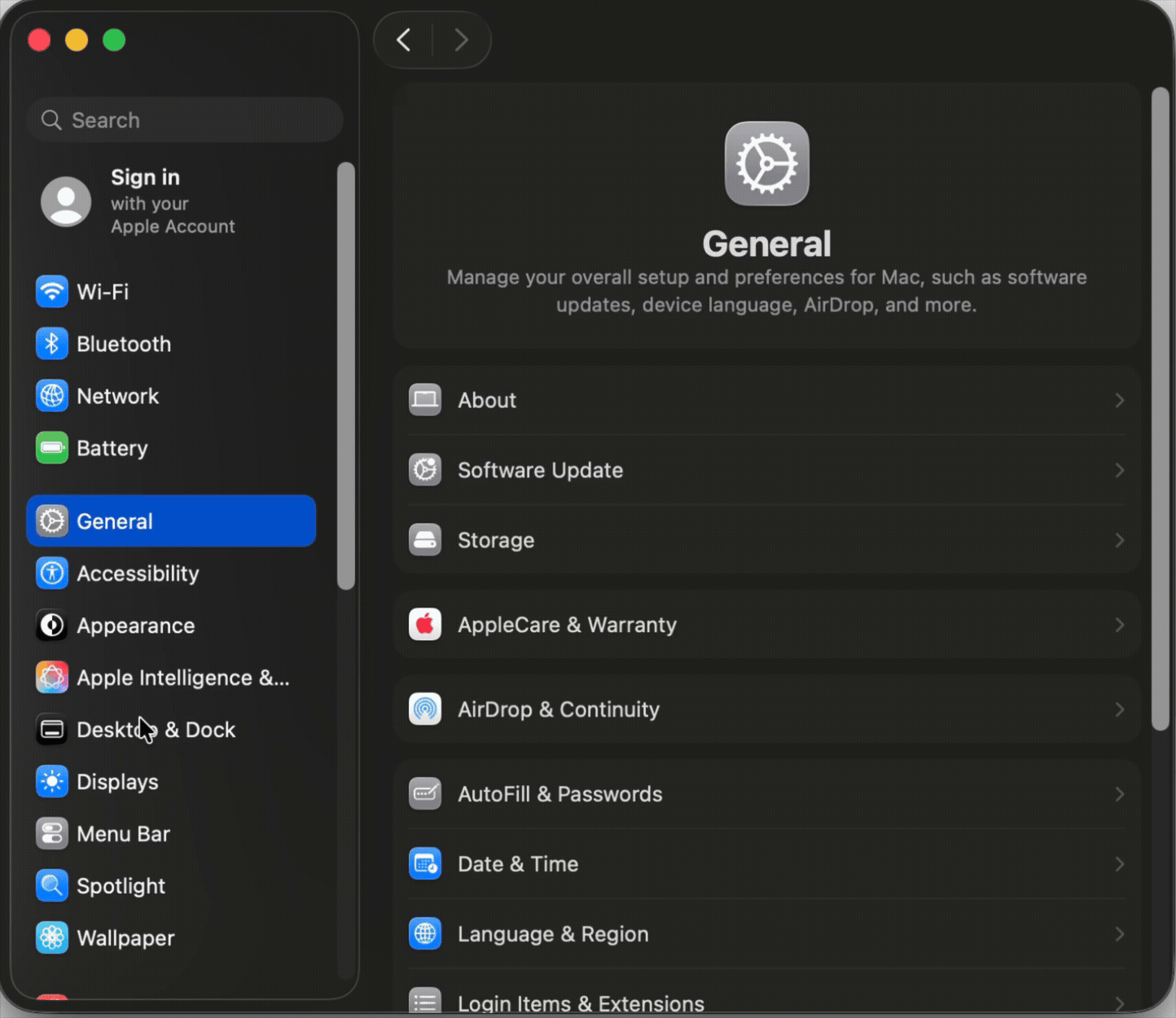Expand the About row chevron

[x=1120, y=400]
